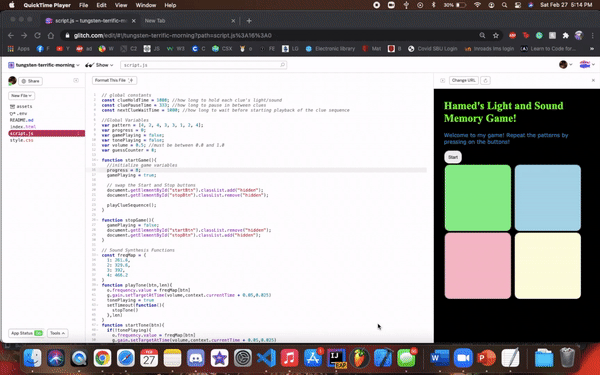This screenshot has width=600, height=375.
Task: Go forward in browser history
Action: click(24, 35)
